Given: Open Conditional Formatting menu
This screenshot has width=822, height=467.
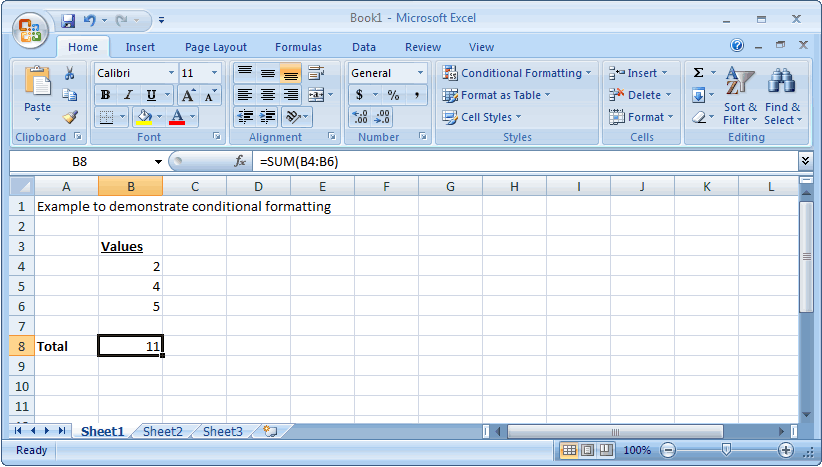Looking at the screenshot, I should pyautogui.click(x=516, y=73).
